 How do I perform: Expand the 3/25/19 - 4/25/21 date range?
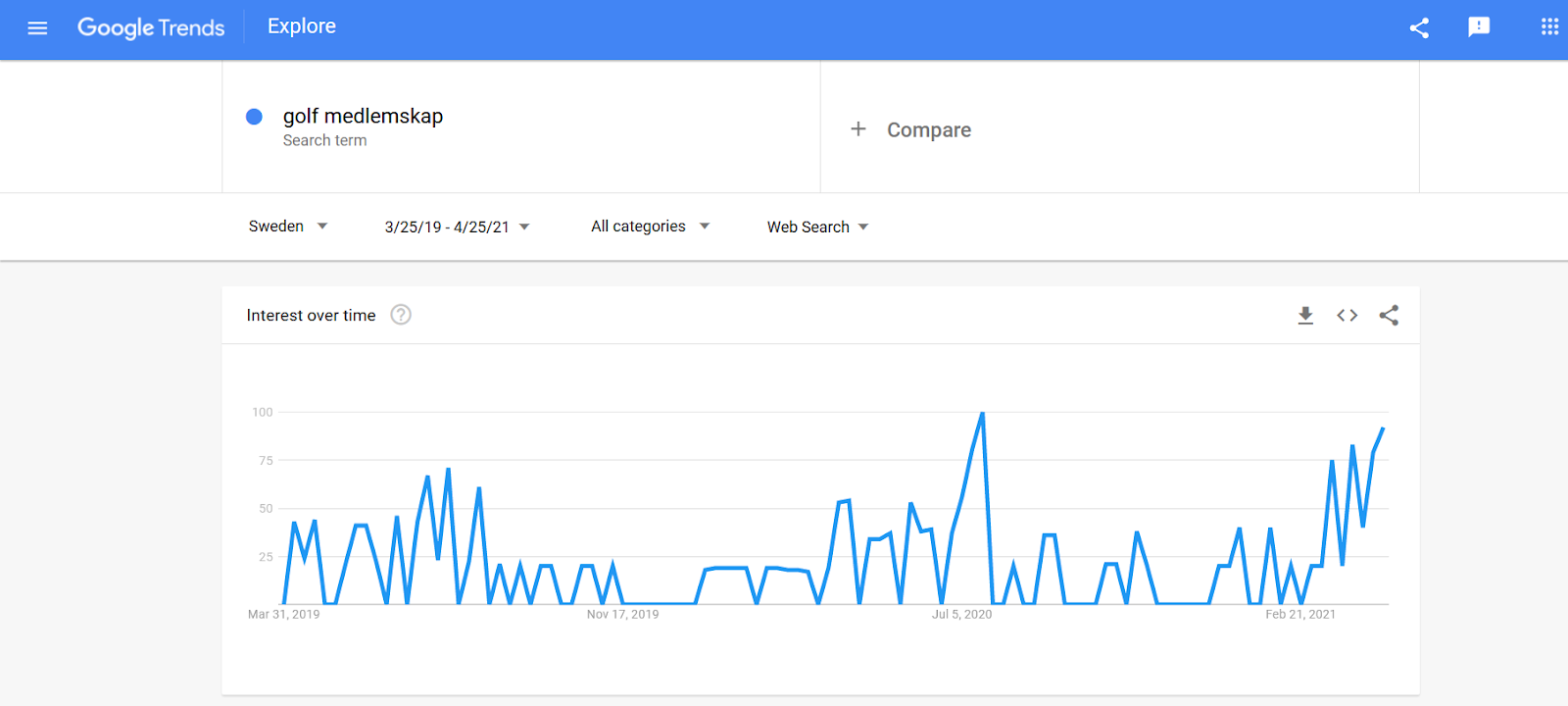(x=457, y=227)
